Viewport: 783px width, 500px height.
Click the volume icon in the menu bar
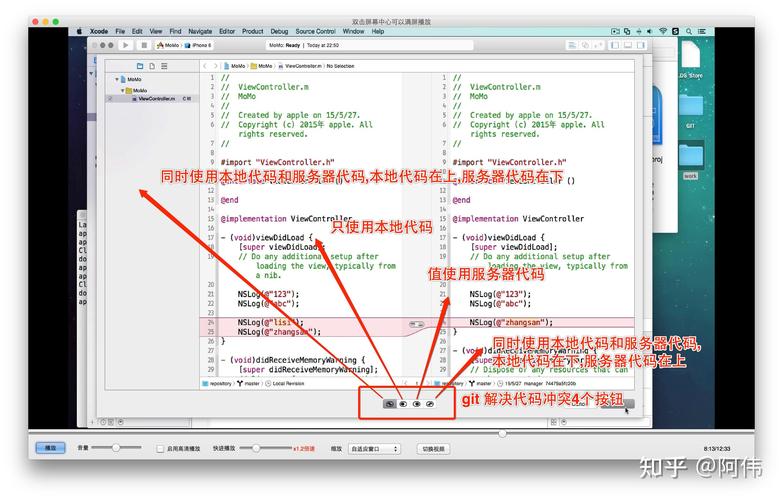pos(650,31)
